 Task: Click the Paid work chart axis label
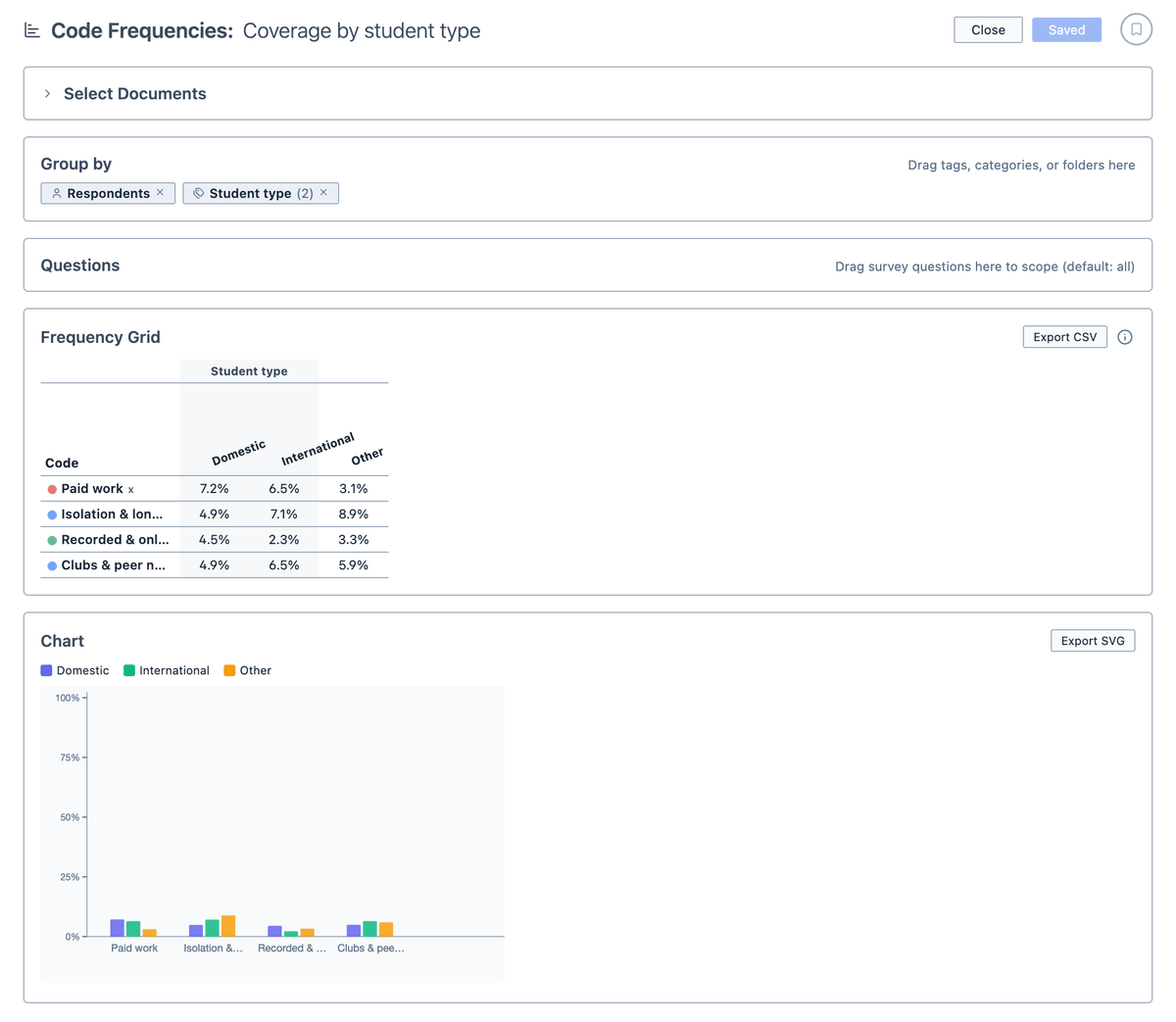point(134,949)
